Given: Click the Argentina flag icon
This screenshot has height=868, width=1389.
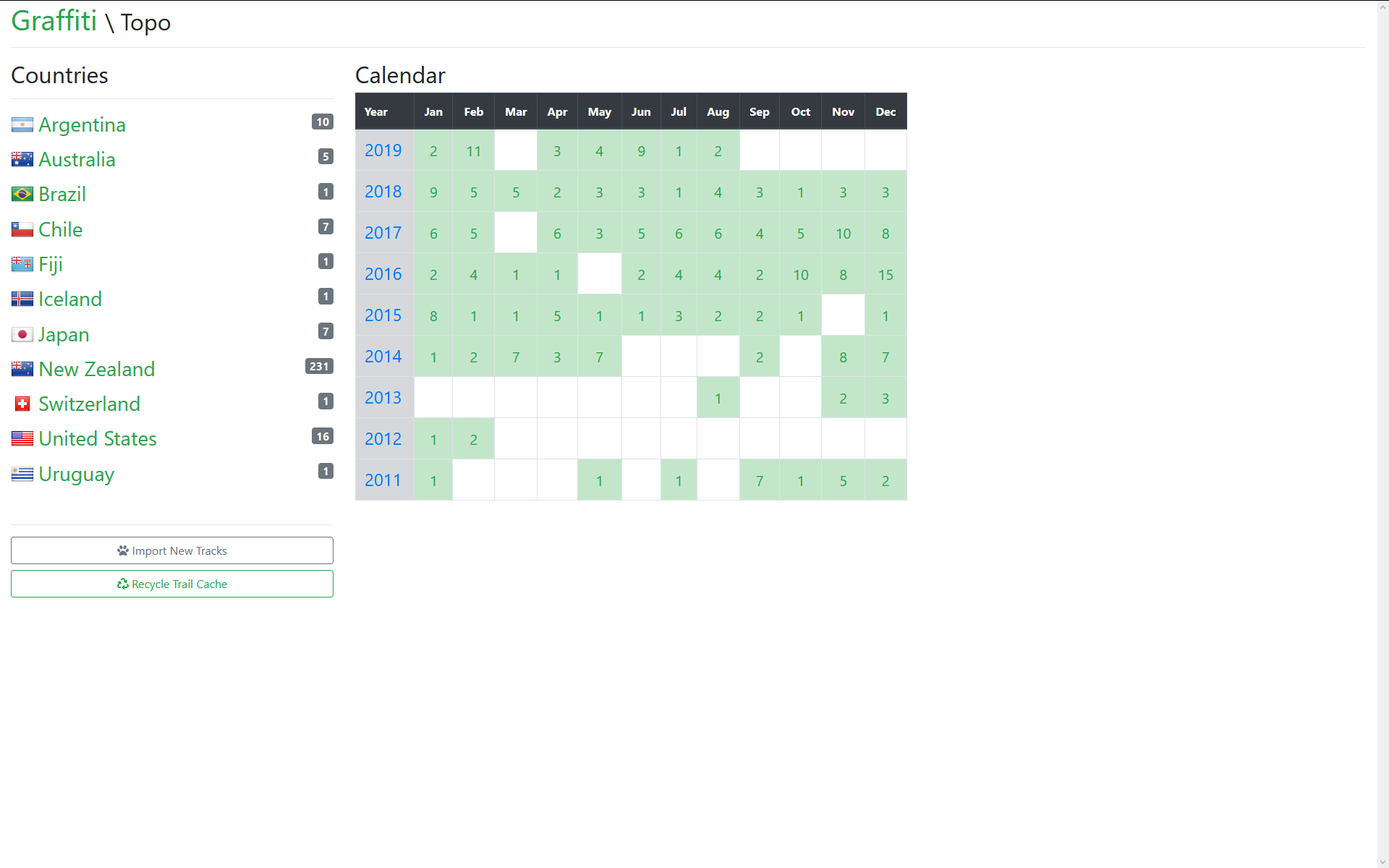Looking at the screenshot, I should tap(22, 125).
